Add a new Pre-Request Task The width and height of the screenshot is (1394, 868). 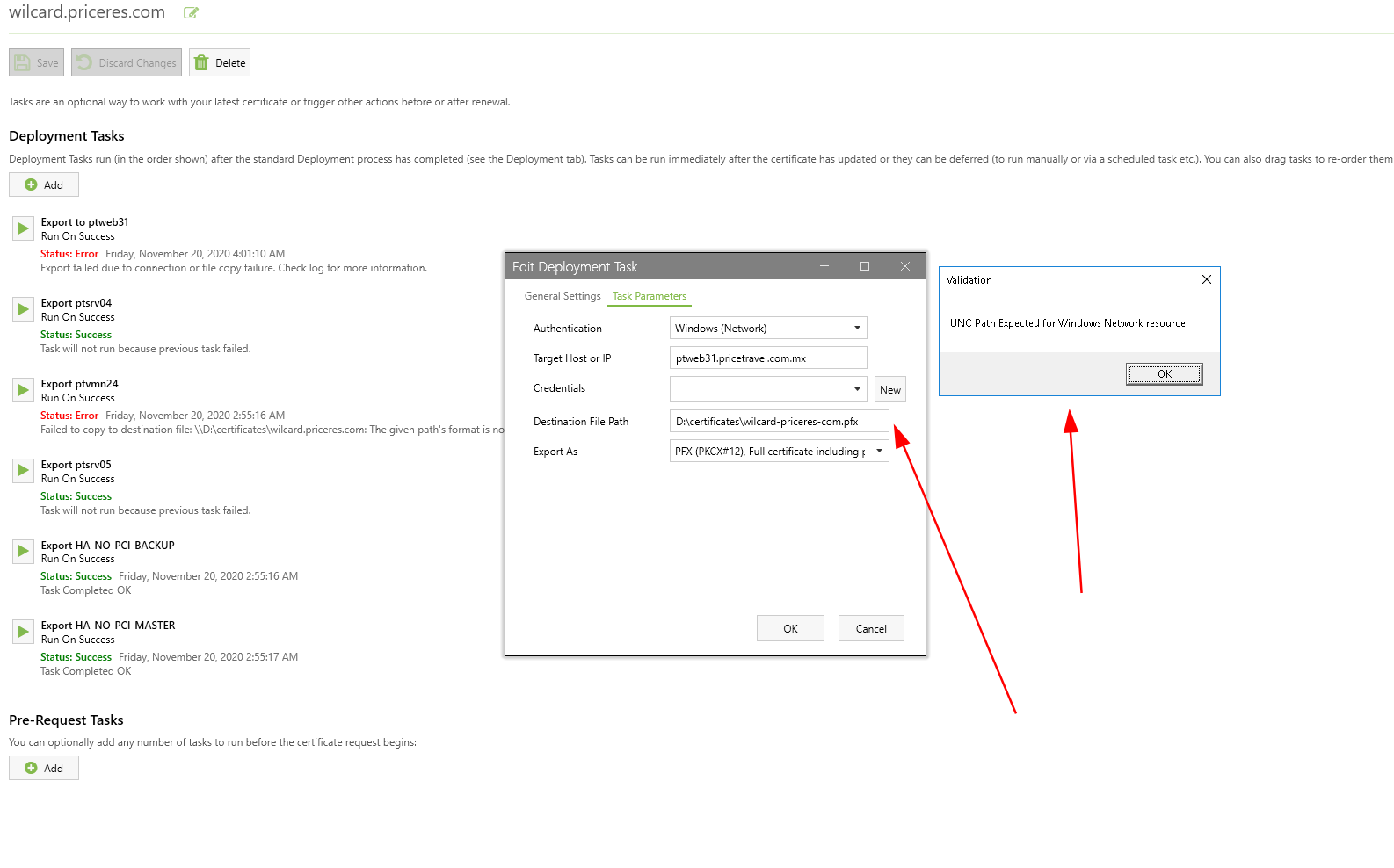pyautogui.click(x=44, y=769)
